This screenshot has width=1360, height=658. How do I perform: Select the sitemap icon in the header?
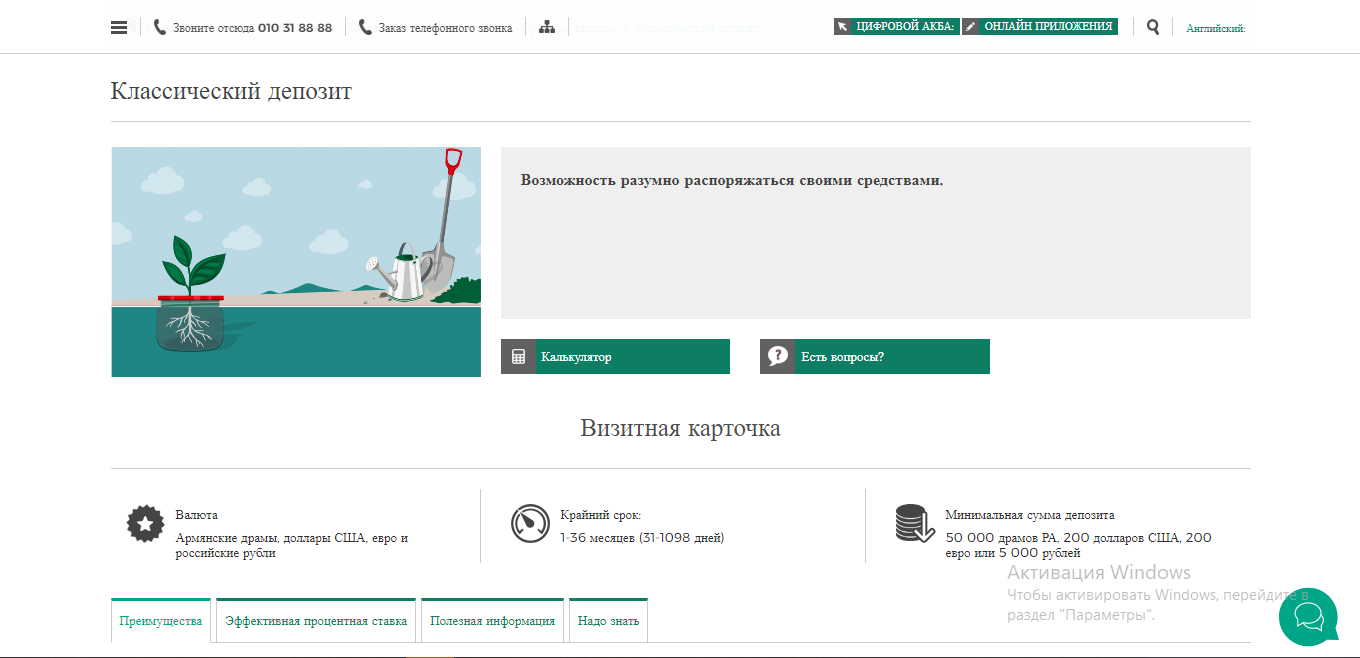(x=547, y=26)
